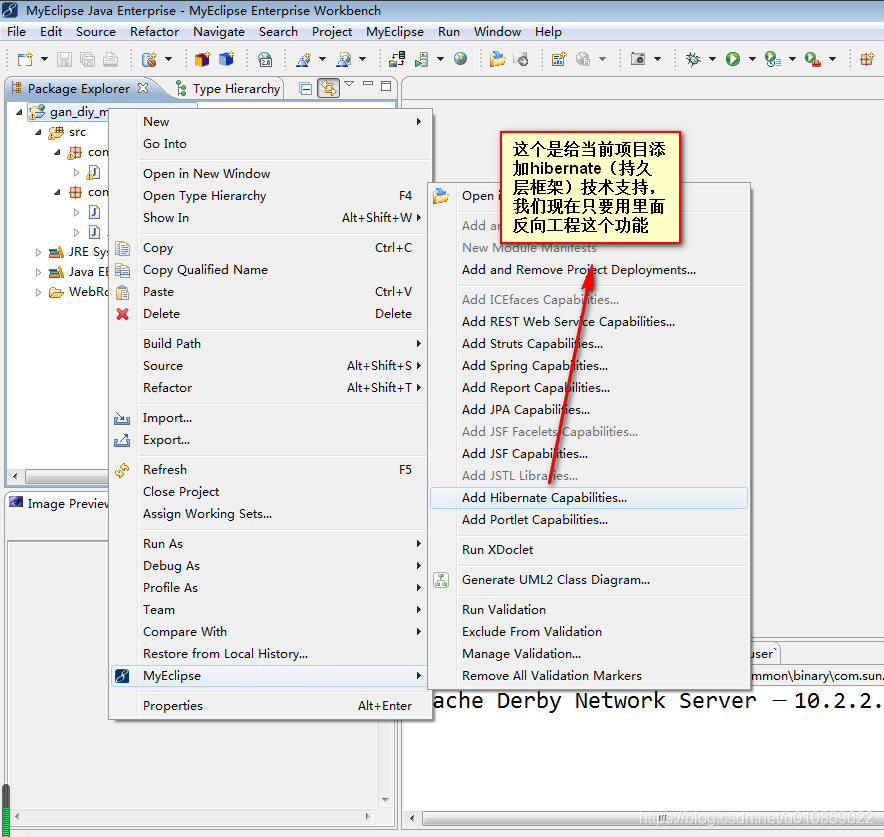Choose Add Struts Capabilities
This screenshot has height=837, width=884.
pos(589,344)
